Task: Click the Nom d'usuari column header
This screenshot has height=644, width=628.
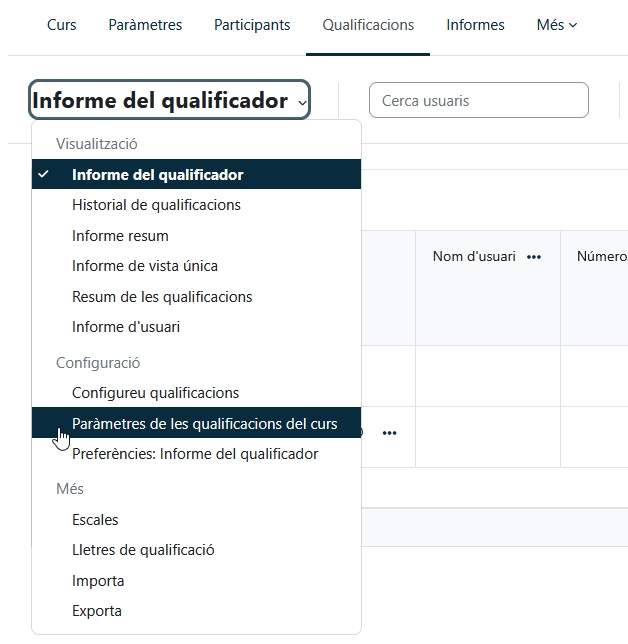Action: 474,257
